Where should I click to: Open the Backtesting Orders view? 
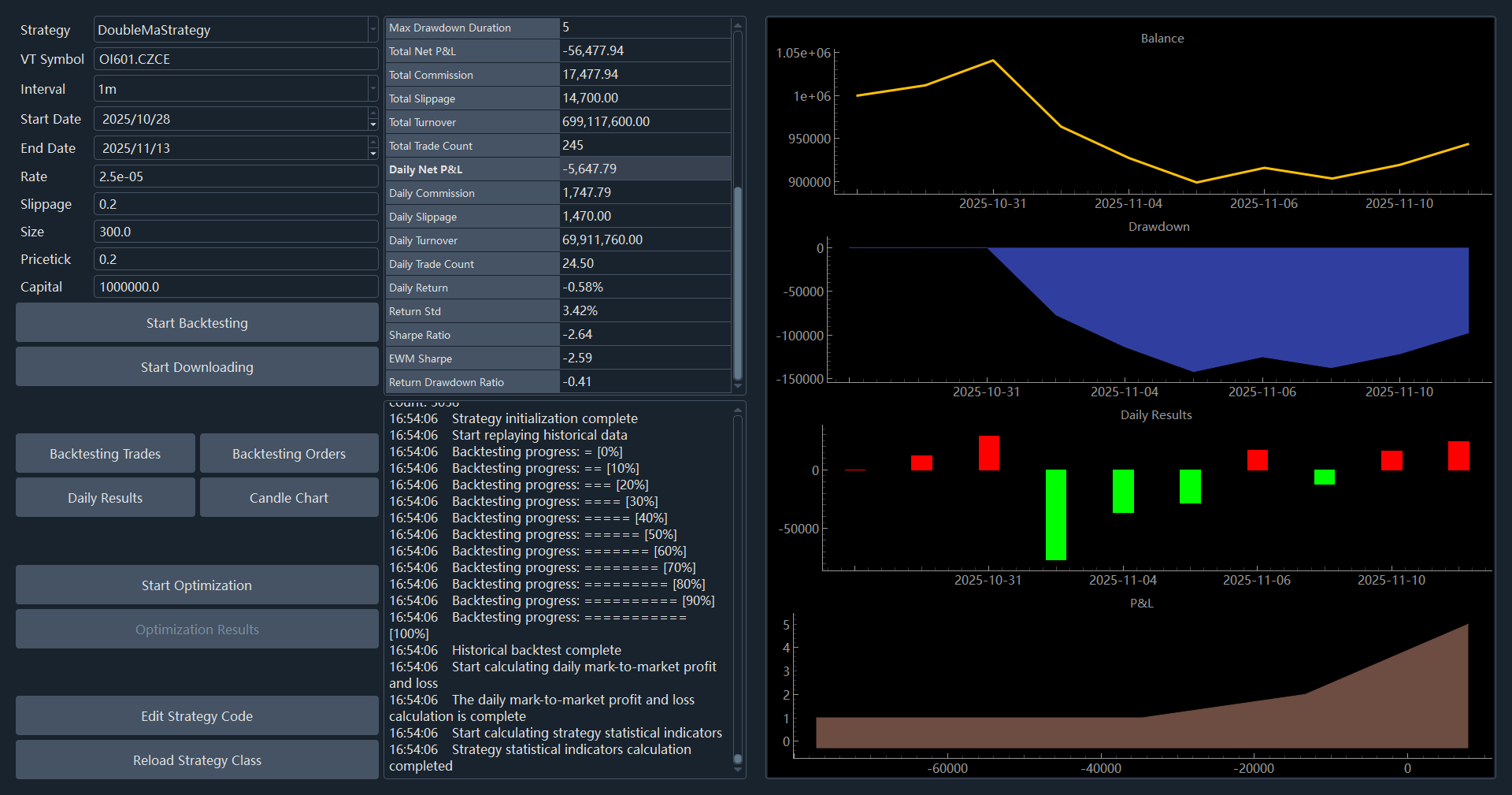click(x=288, y=454)
